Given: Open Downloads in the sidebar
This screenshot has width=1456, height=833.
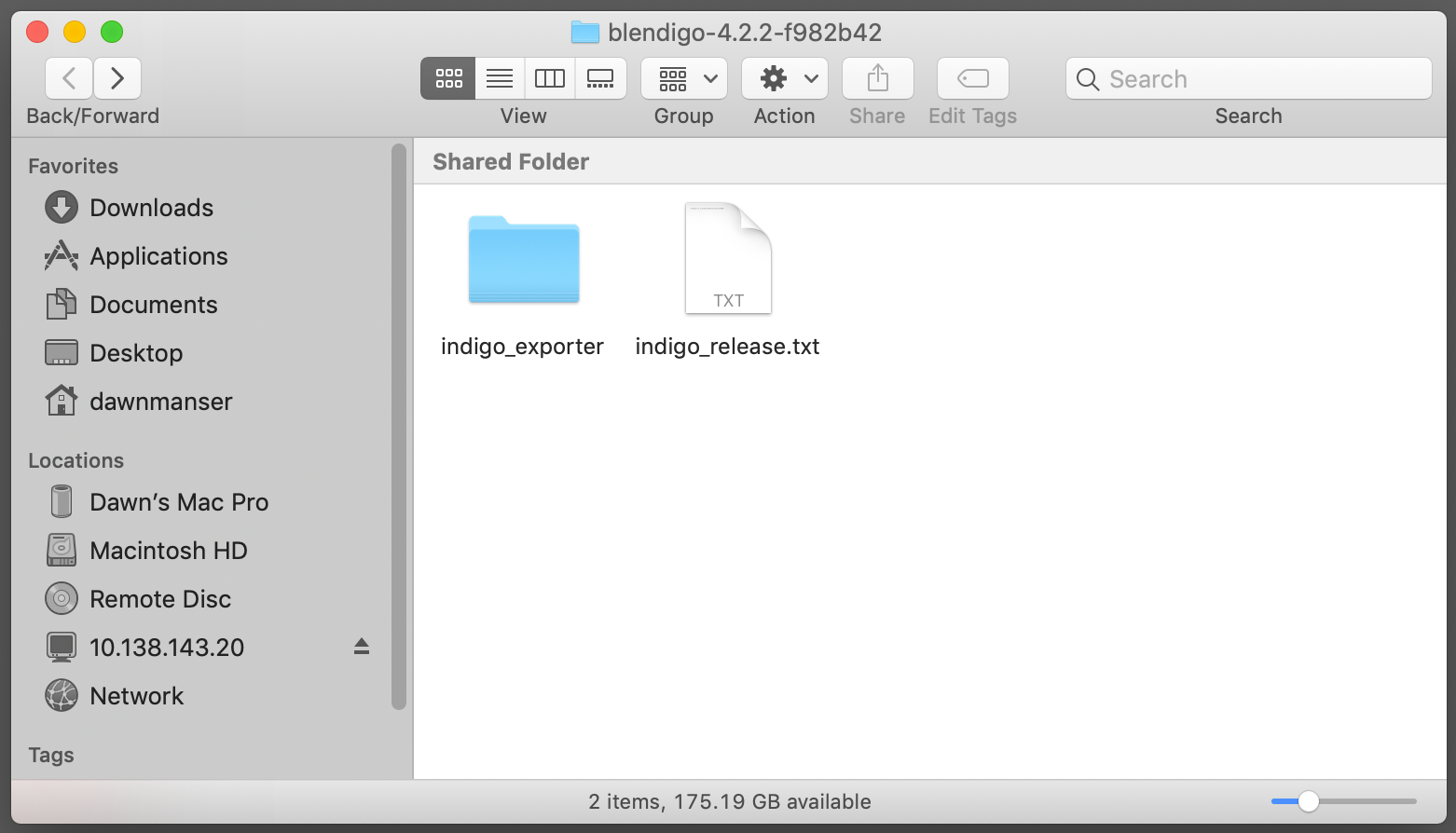Looking at the screenshot, I should pos(151,208).
